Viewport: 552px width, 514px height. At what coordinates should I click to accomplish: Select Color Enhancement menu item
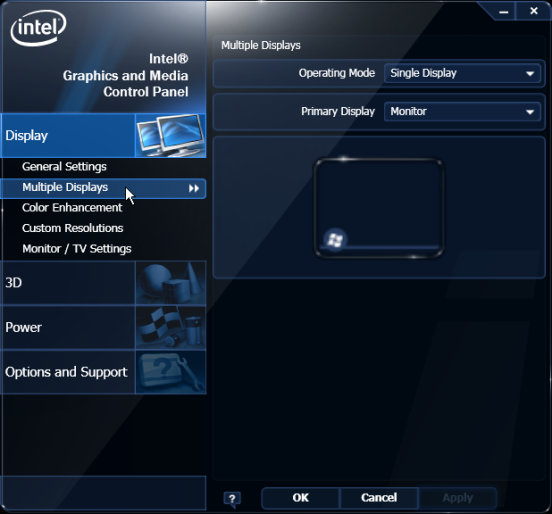click(72, 208)
